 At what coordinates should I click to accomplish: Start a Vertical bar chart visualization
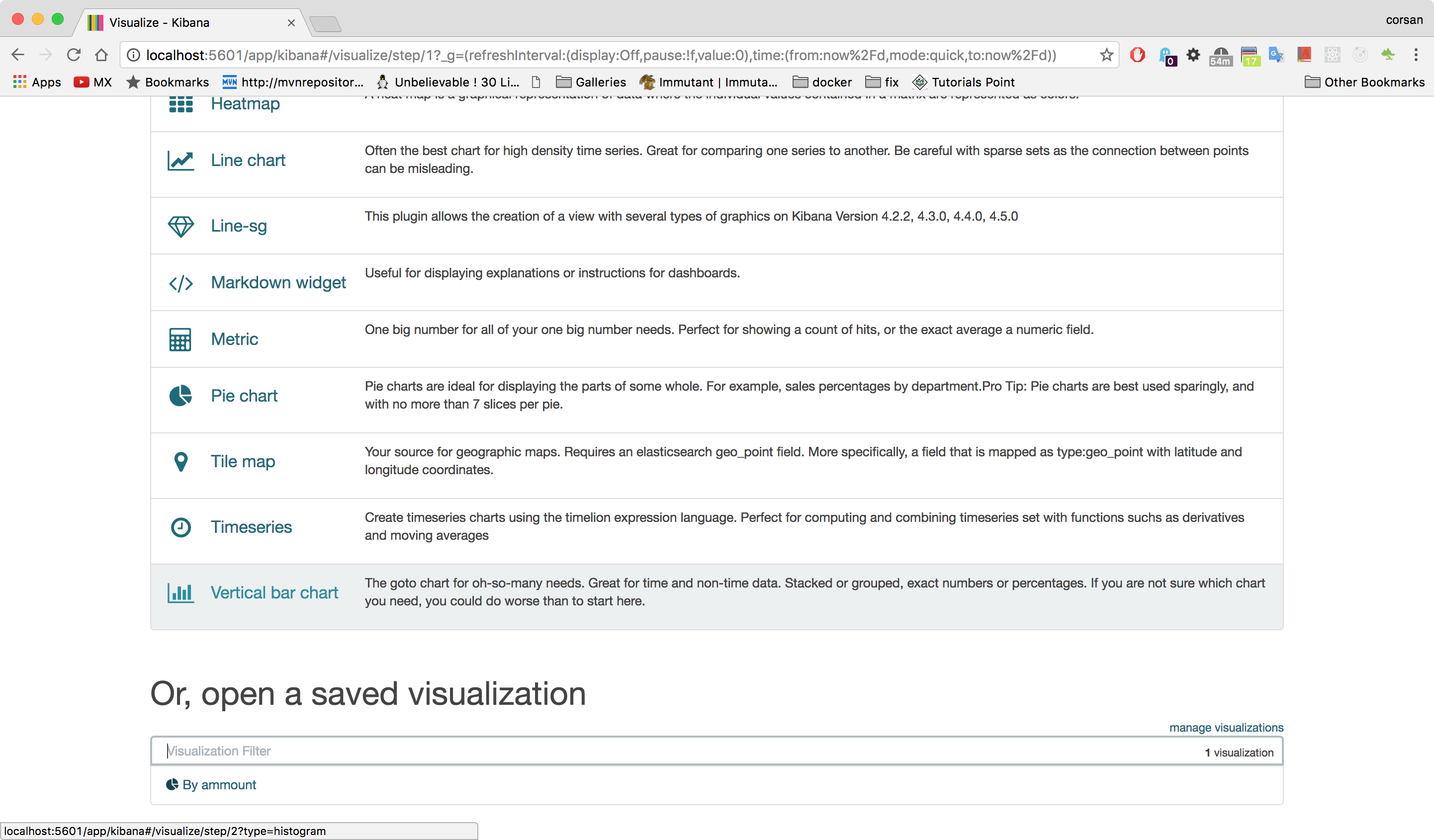click(x=274, y=592)
